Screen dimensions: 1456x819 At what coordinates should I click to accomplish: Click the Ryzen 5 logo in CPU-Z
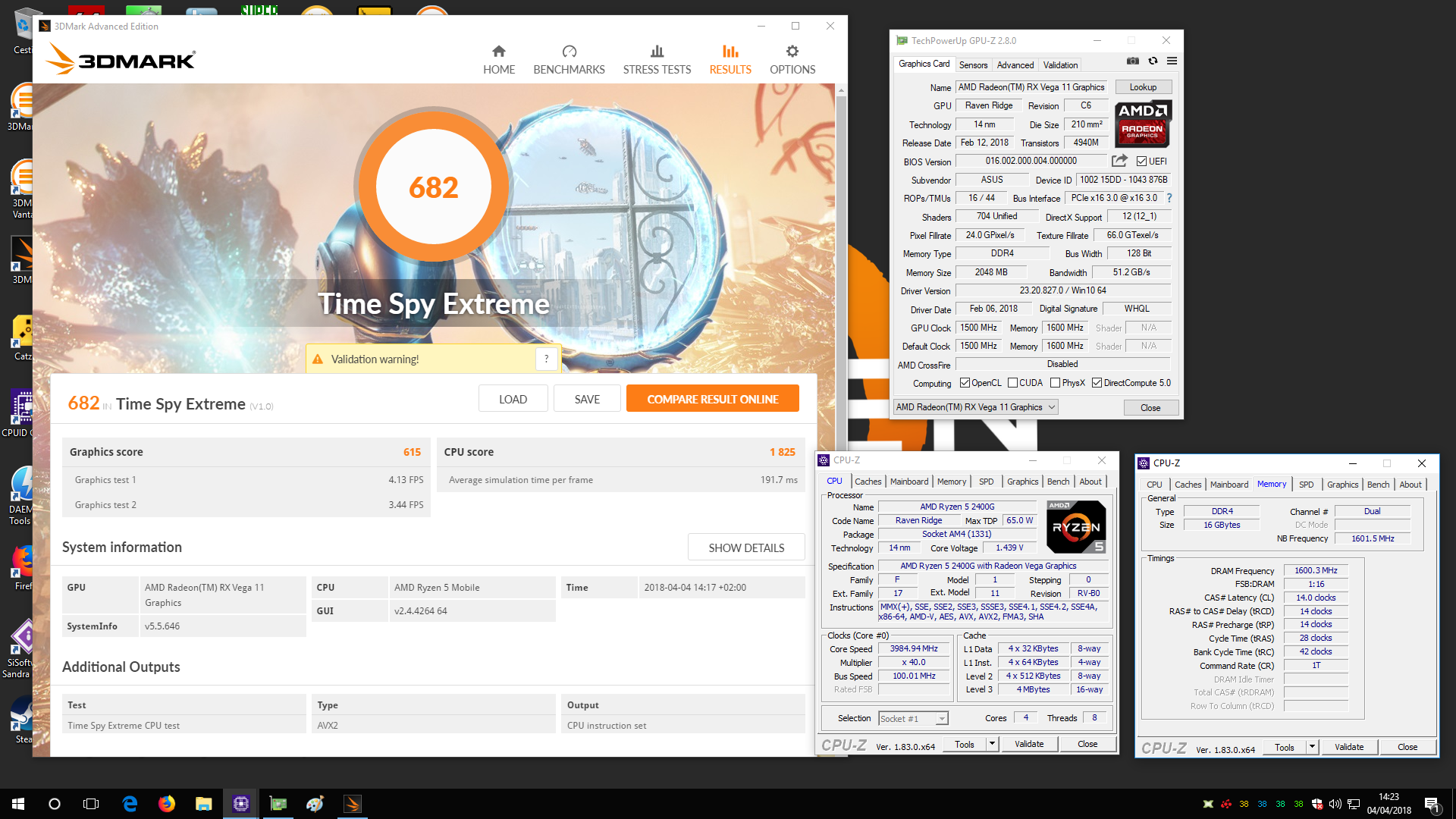tap(1075, 526)
